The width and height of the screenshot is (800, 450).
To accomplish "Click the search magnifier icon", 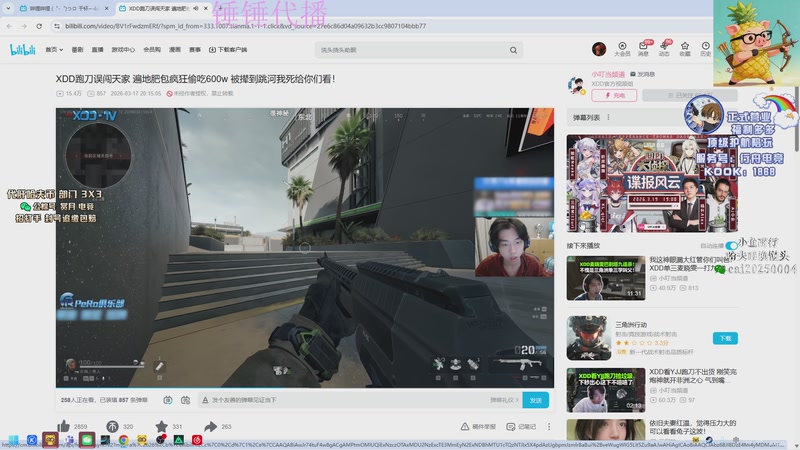I will point(513,50).
